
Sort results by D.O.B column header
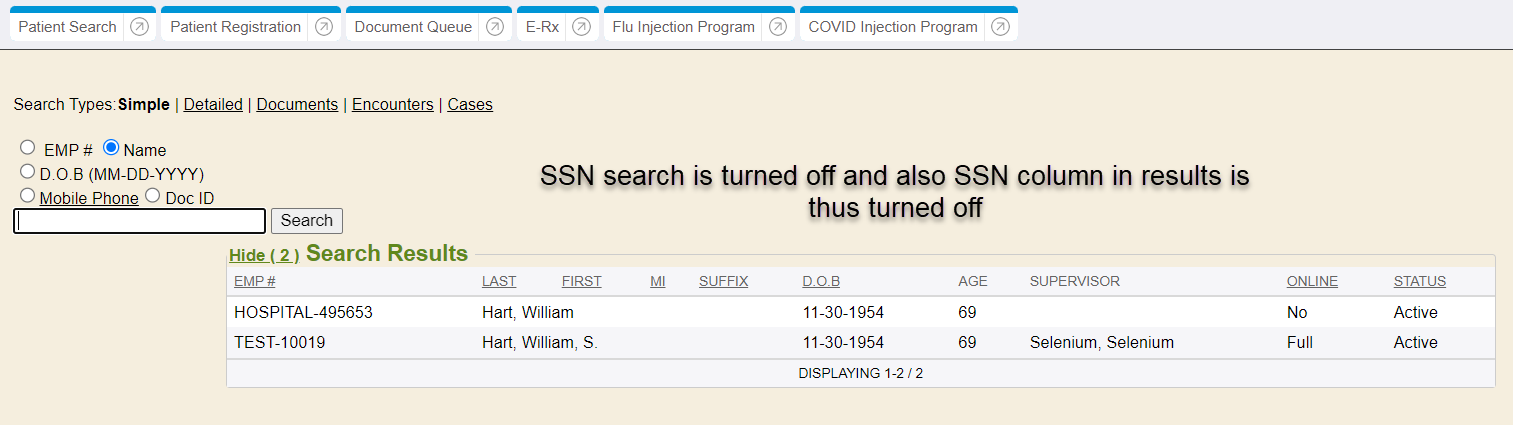(x=821, y=281)
